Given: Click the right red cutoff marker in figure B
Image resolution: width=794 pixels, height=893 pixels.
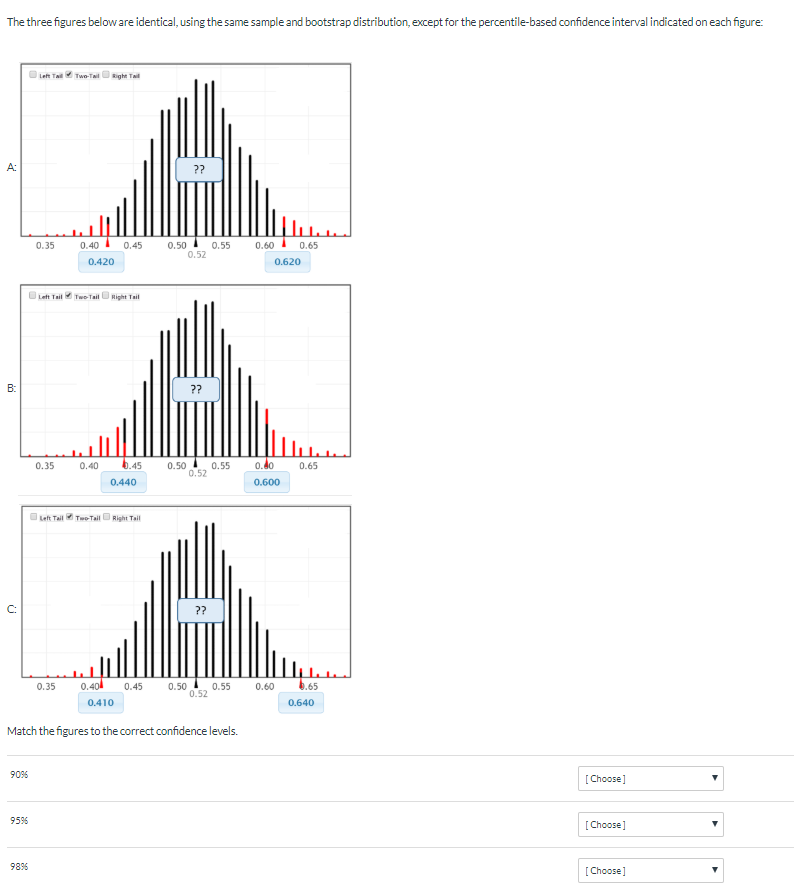Looking at the screenshot, I should click(x=267, y=464).
